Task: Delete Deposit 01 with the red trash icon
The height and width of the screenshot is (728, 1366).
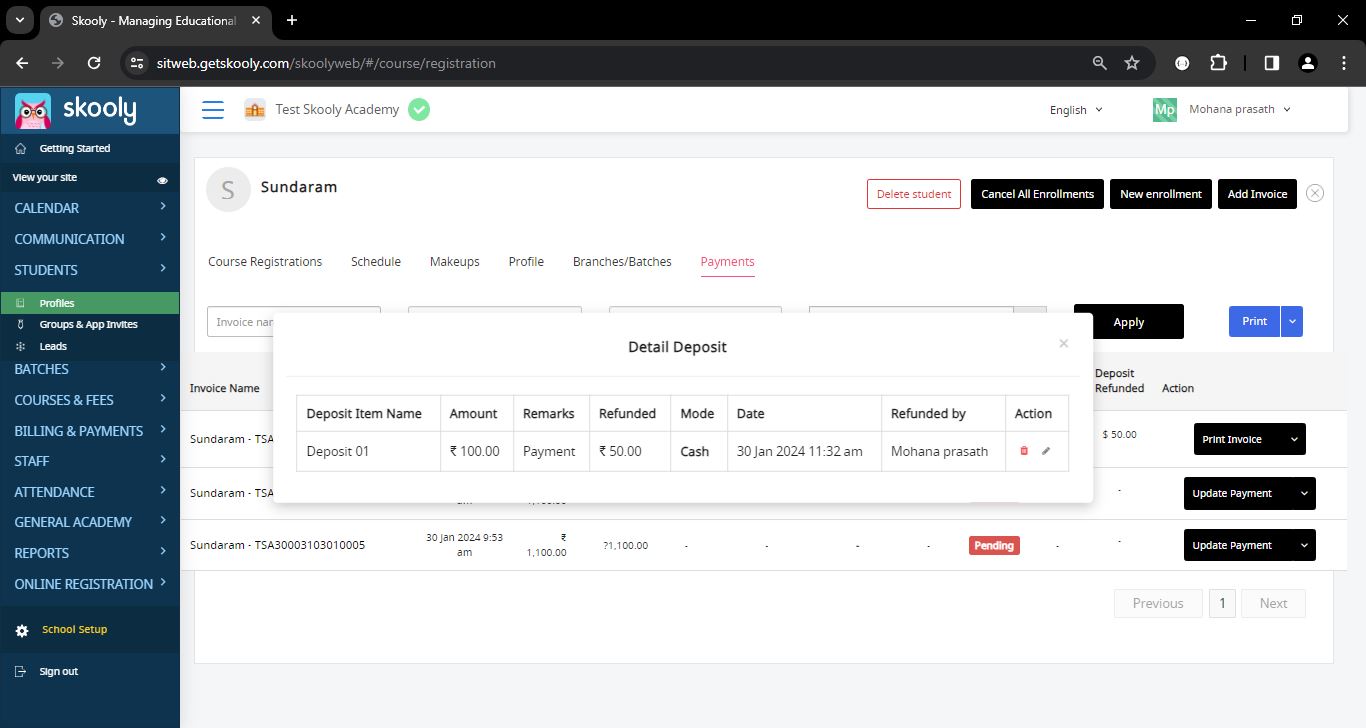Action: [1023, 451]
